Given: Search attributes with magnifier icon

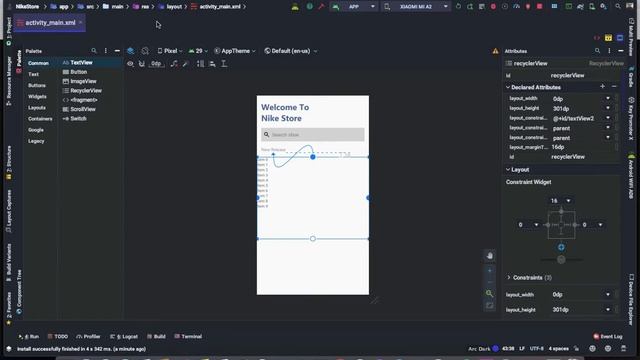Looking at the screenshot, I should coord(598,51).
